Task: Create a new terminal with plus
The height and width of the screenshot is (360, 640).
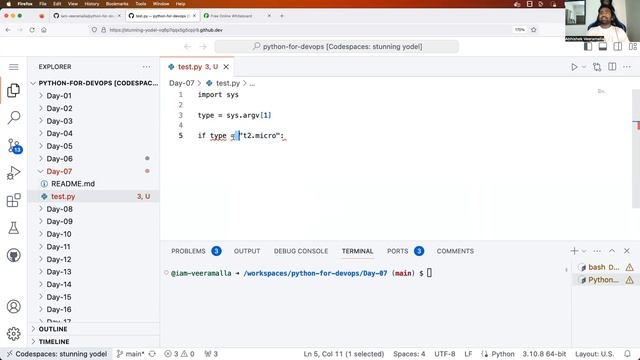Action: (x=574, y=251)
